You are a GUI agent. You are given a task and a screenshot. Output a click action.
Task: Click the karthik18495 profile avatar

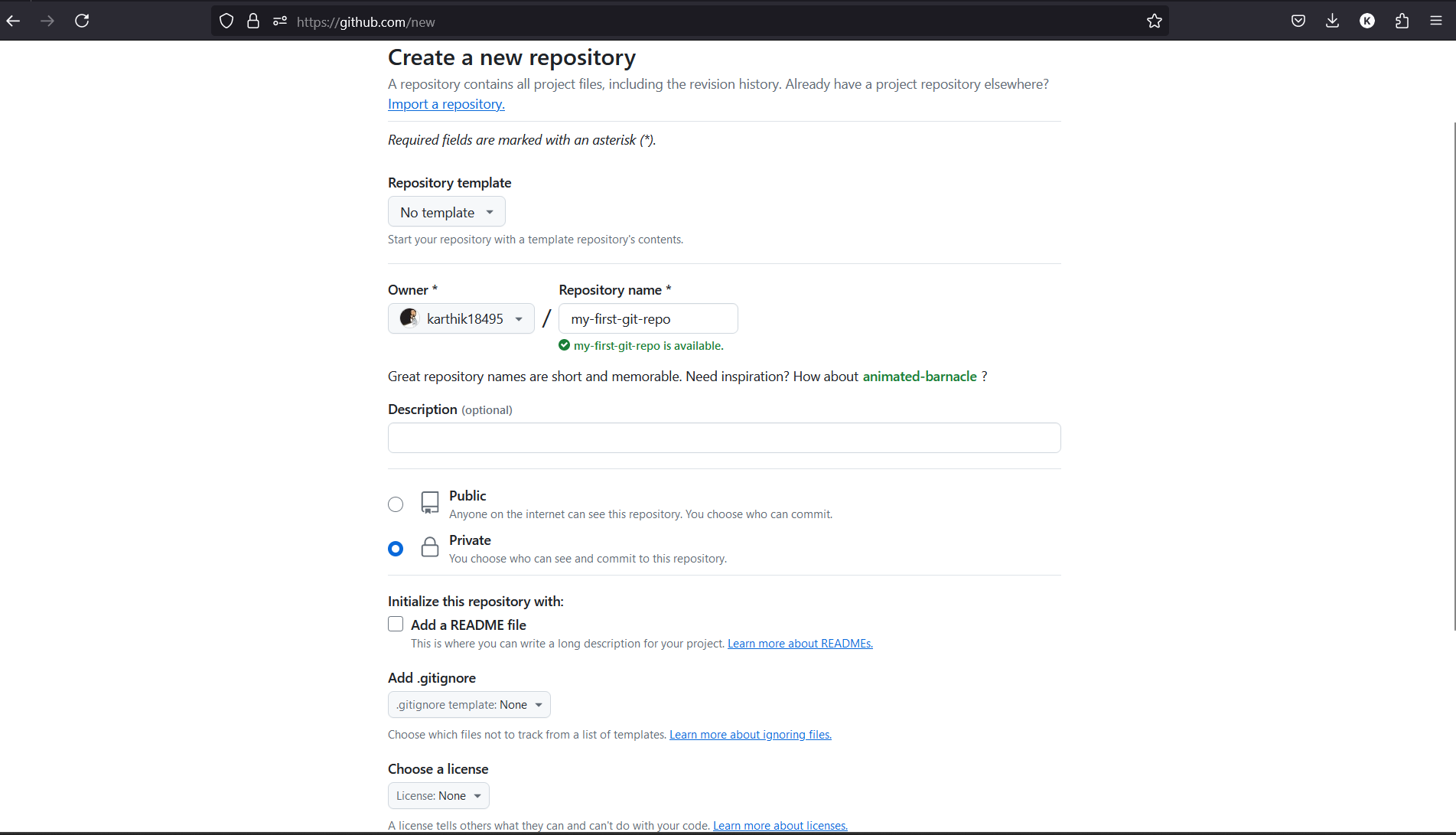pyautogui.click(x=409, y=318)
